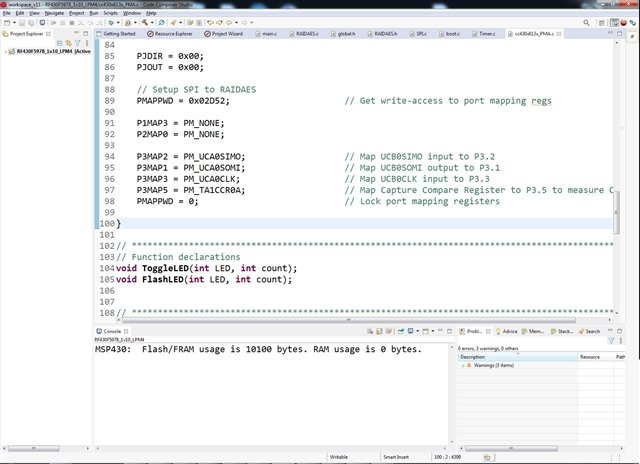Open the File menu
This screenshot has height=464, width=640.
(x=6, y=13)
